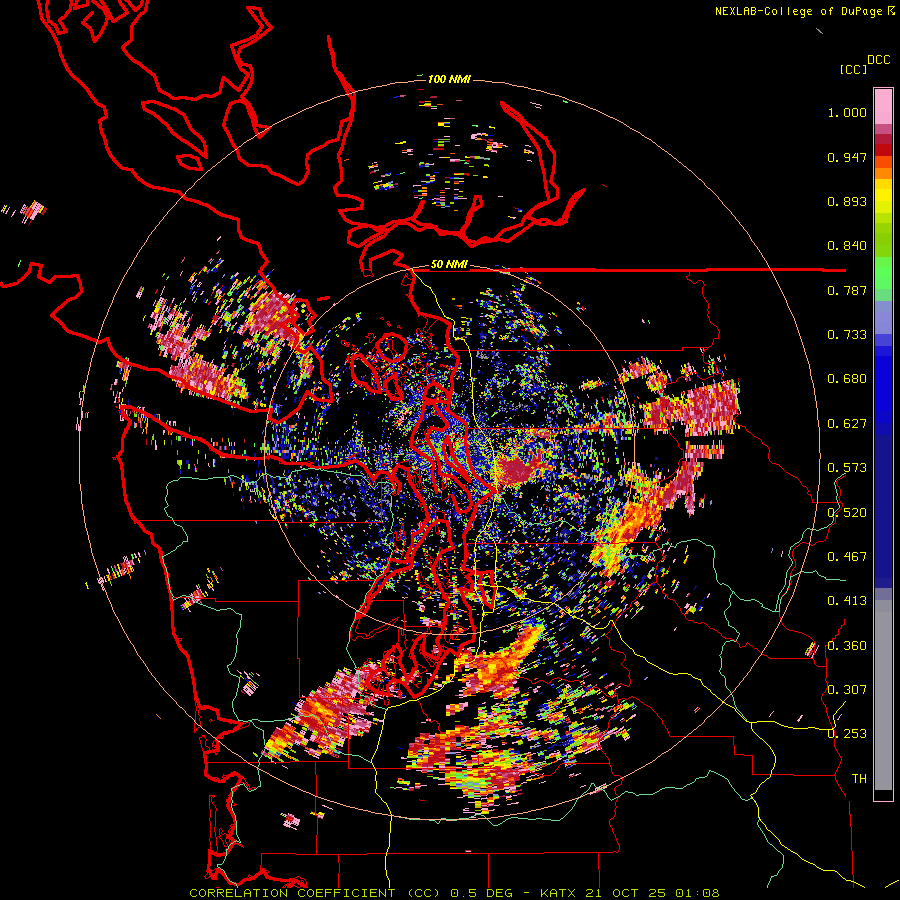Click the 01:08 timestamp in footer
Image resolution: width=900 pixels, height=900 pixels.
[x=696, y=893]
